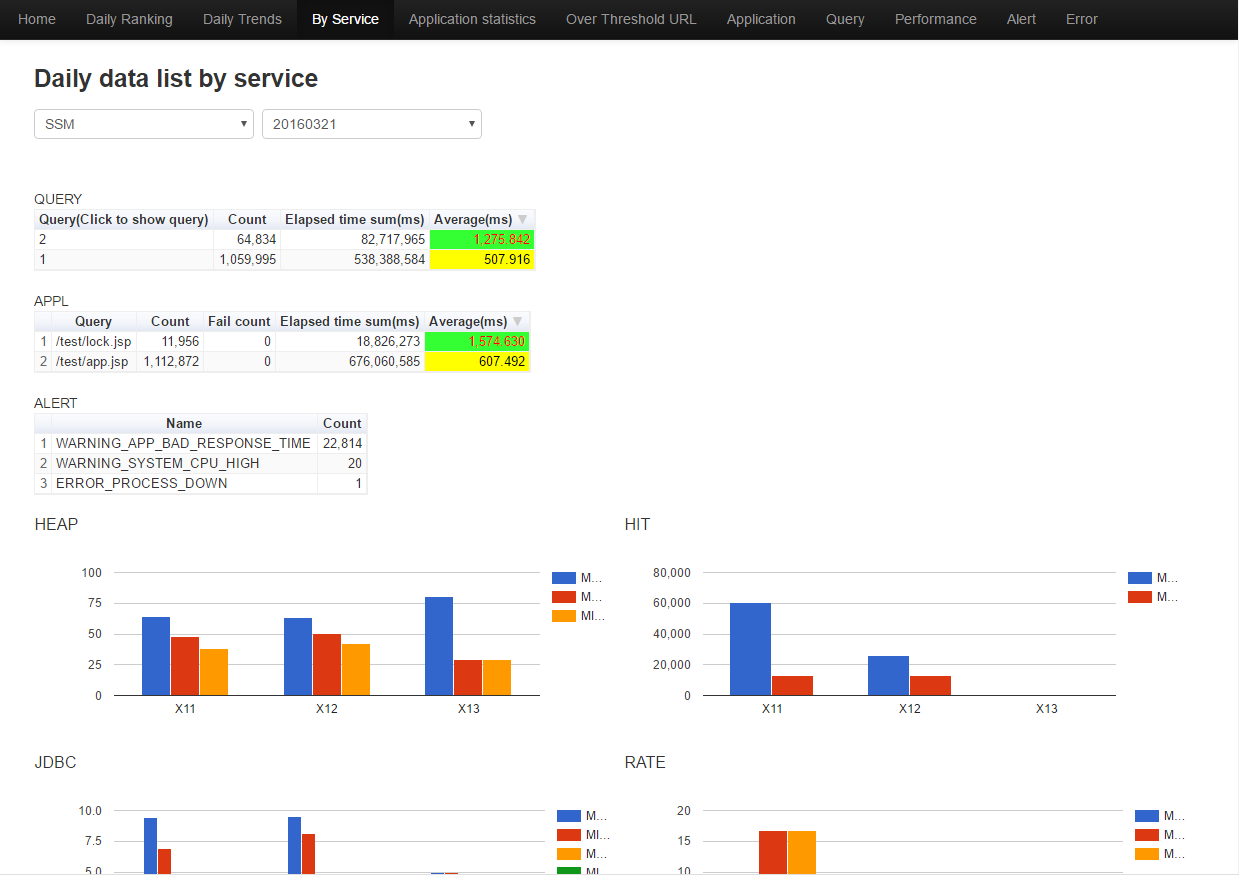Open the Daily Ranking tab
Screen dimensions: 1239x875
(x=129, y=19)
